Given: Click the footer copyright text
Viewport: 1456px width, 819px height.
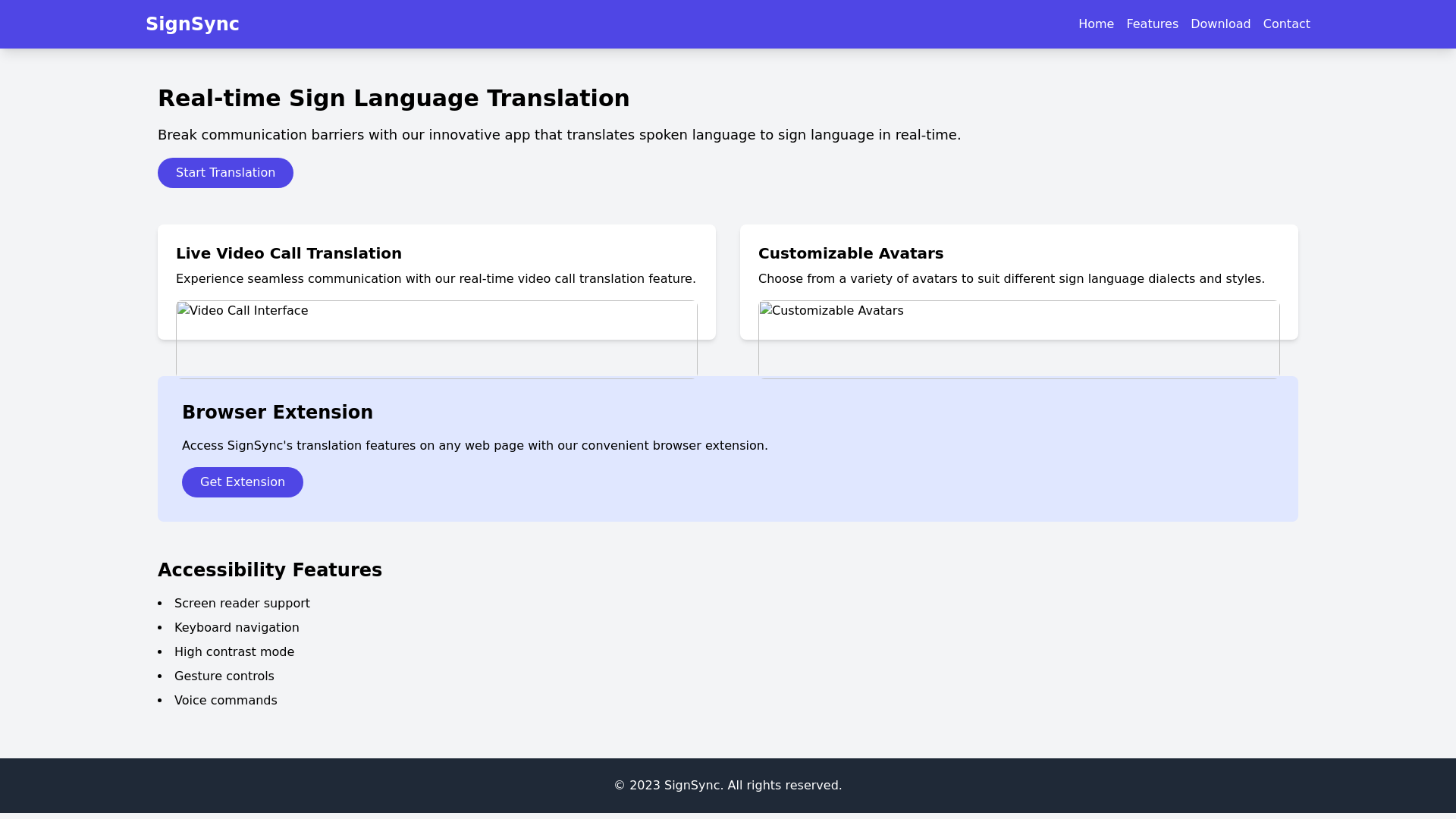Looking at the screenshot, I should tap(727, 786).
